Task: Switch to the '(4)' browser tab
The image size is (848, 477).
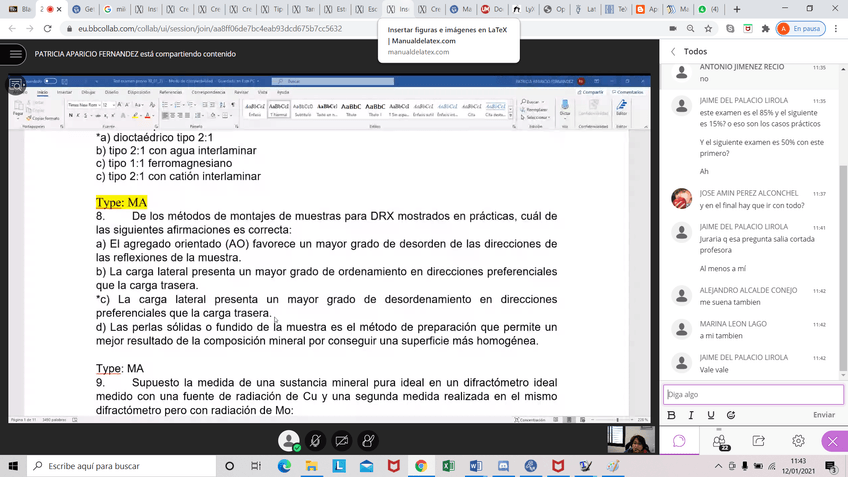Action: (710, 9)
